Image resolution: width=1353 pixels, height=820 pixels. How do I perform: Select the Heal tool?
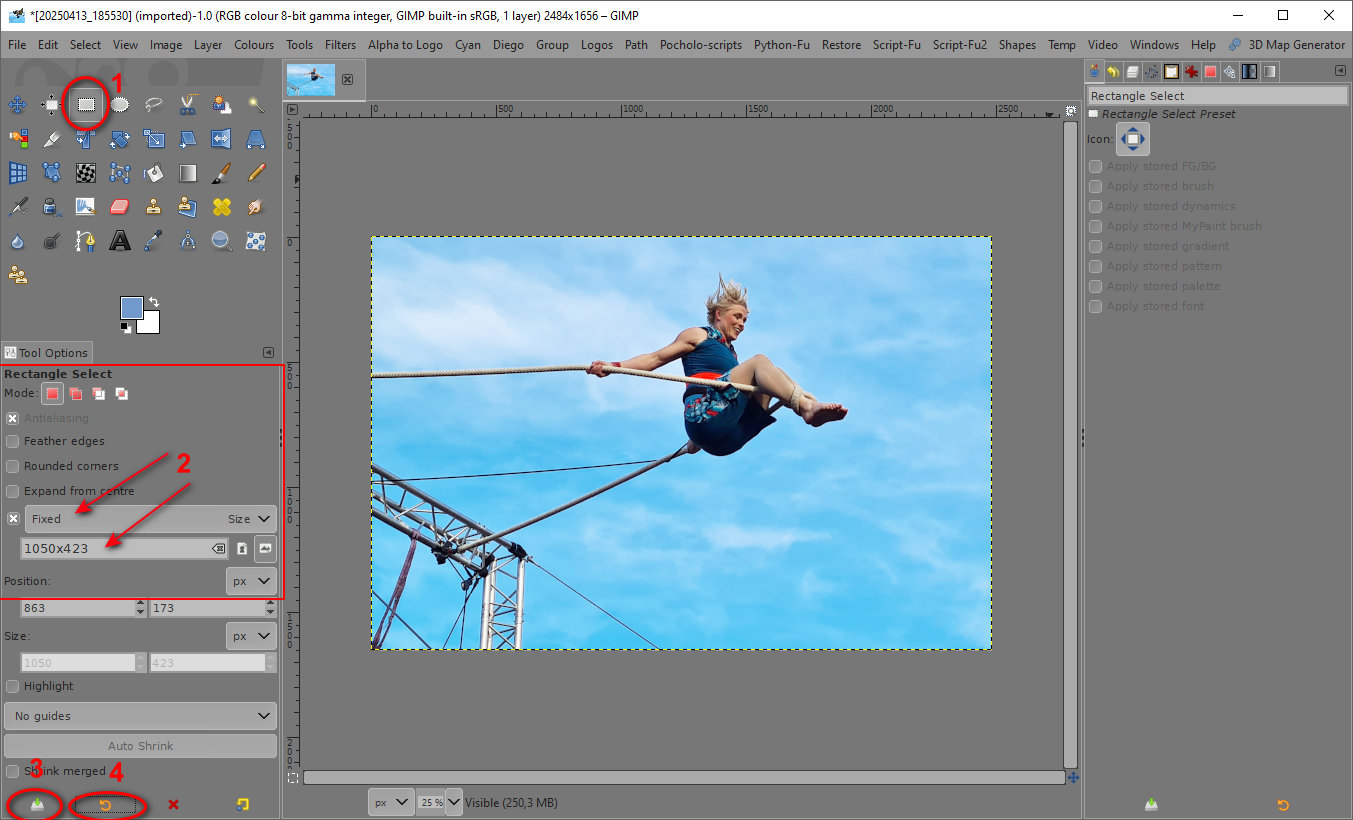[x=222, y=206]
